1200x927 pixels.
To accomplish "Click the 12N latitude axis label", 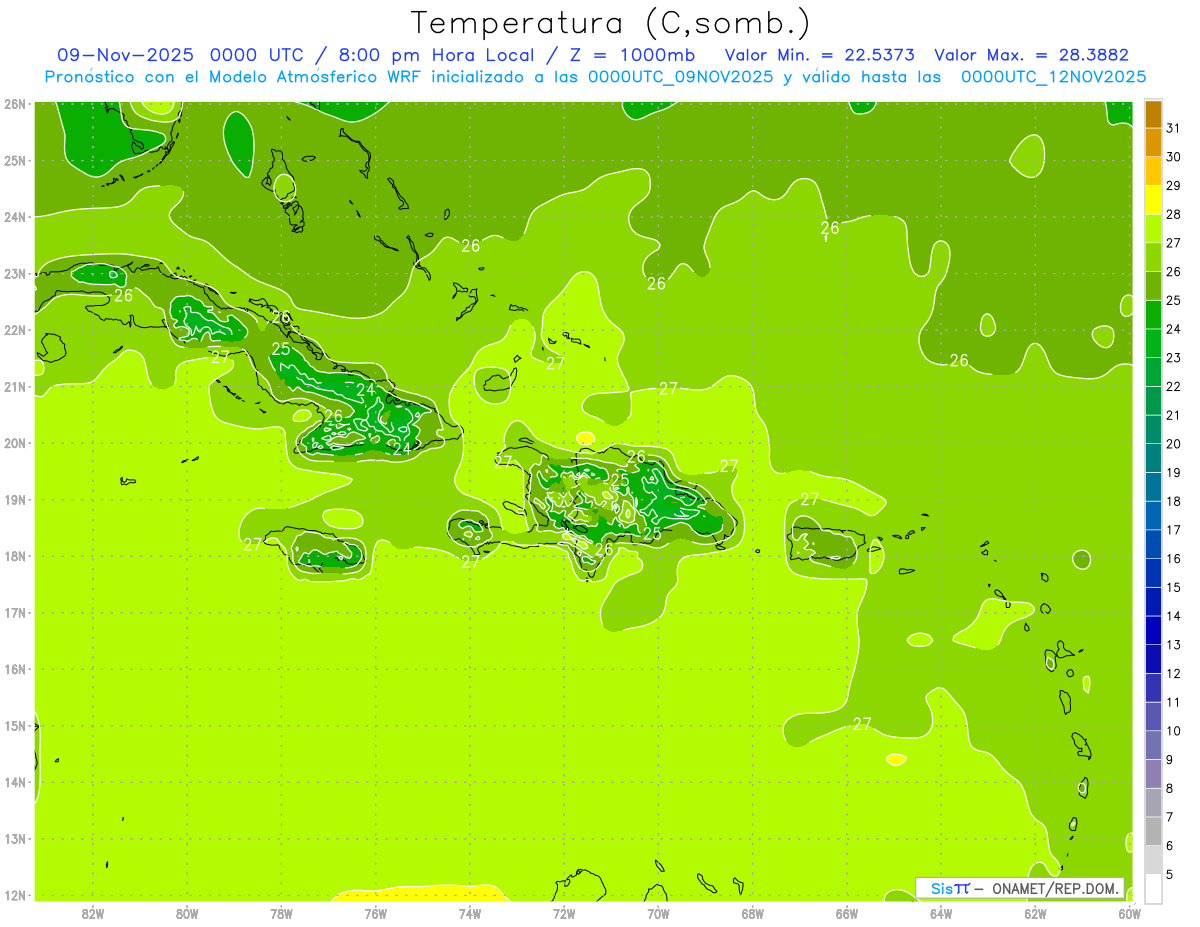I will (15, 895).
